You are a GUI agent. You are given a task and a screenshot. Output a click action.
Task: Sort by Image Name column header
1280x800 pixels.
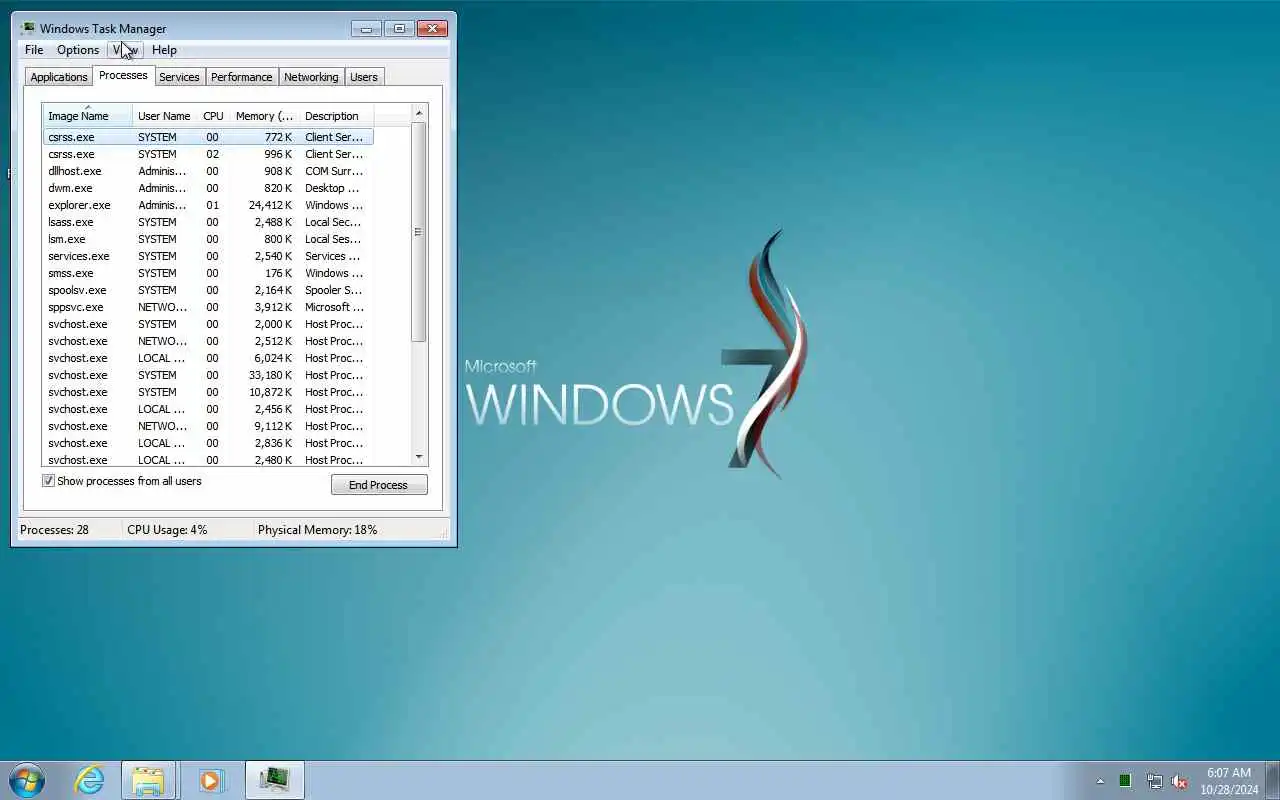(x=87, y=116)
